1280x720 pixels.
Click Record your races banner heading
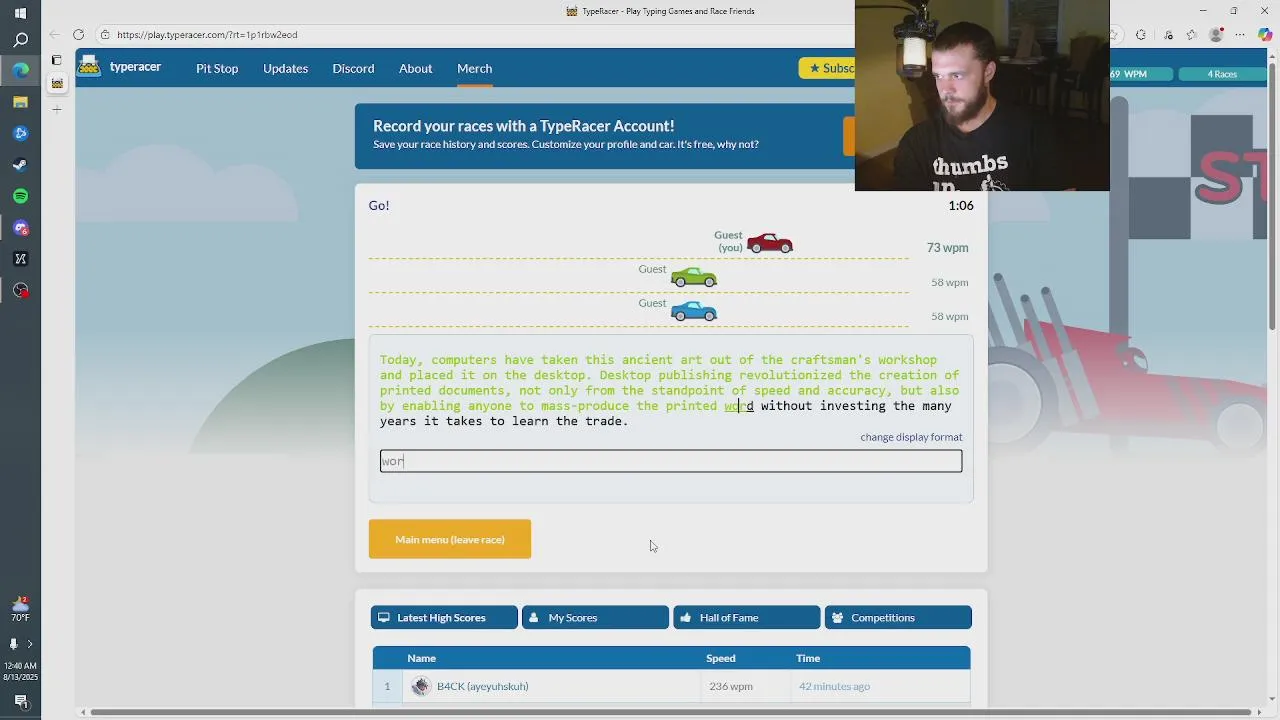tap(523, 126)
